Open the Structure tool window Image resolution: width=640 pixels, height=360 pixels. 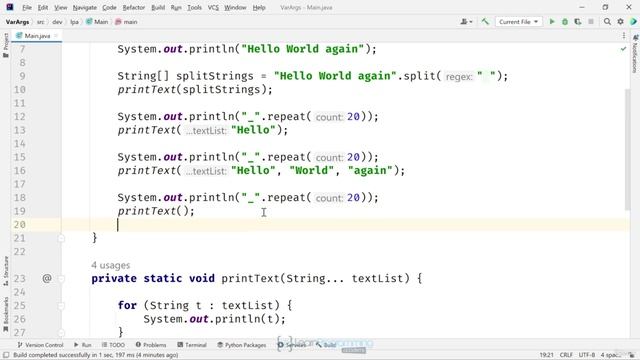click(x=5, y=271)
